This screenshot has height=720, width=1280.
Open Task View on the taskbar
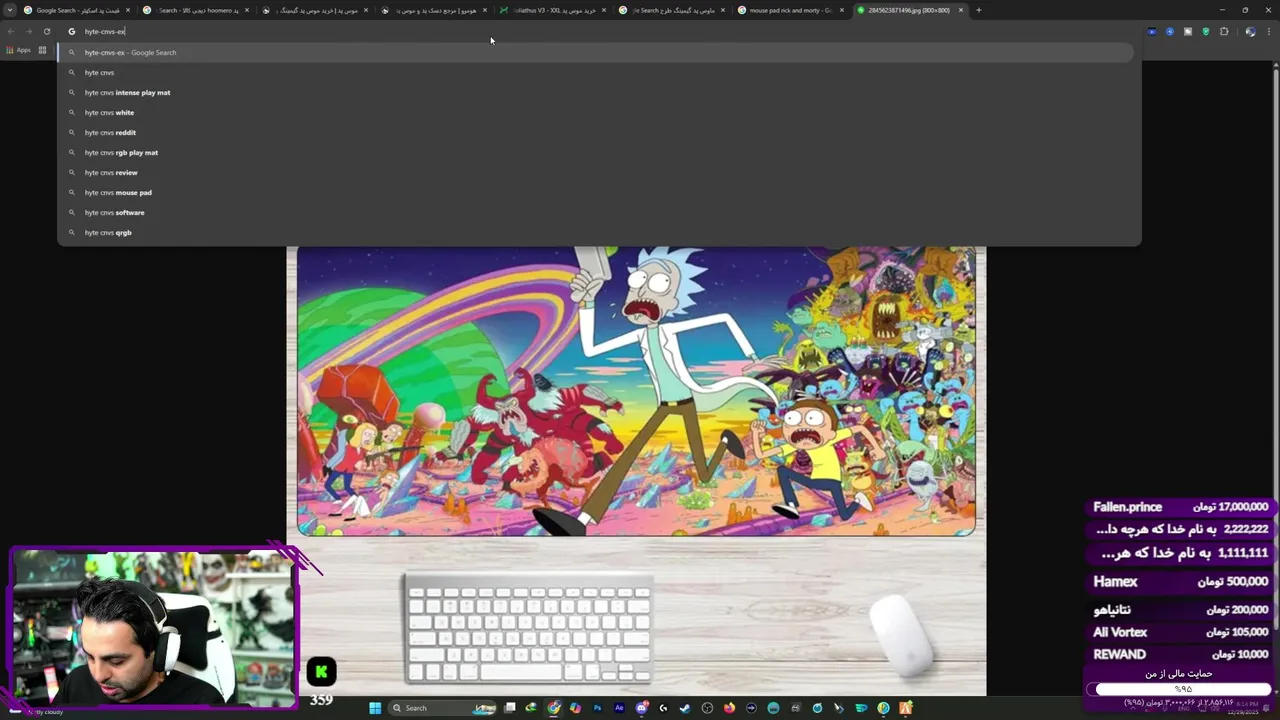pos(510,708)
